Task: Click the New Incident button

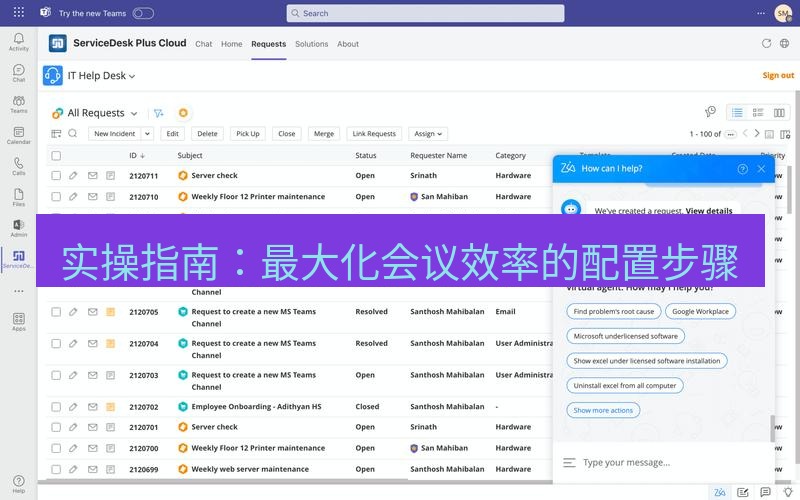Action: coord(115,134)
